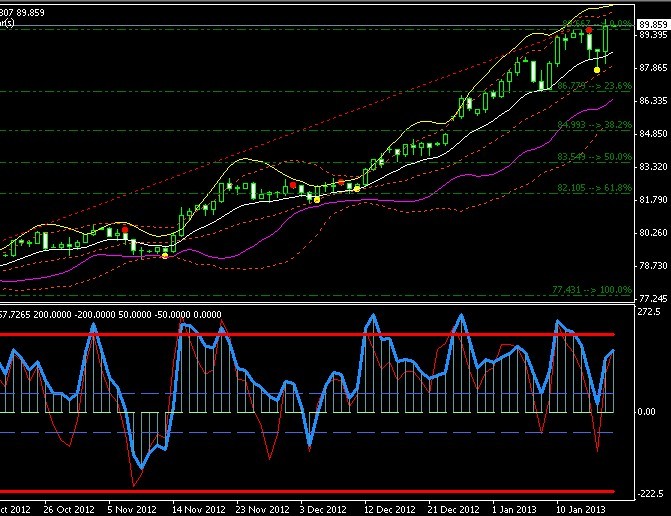Select the lower red -200 level line in indicator
This screenshot has width=671, height=516.
[x=307, y=492]
